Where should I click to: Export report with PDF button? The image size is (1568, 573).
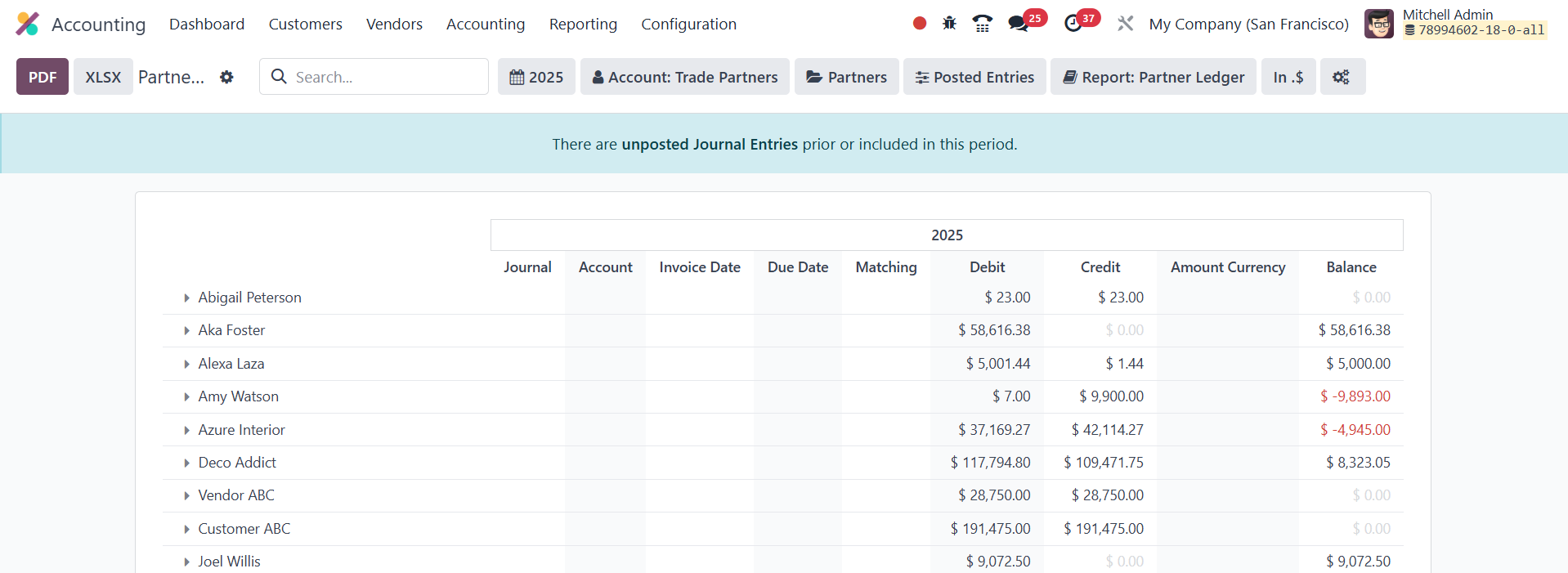(x=43, y=77)
